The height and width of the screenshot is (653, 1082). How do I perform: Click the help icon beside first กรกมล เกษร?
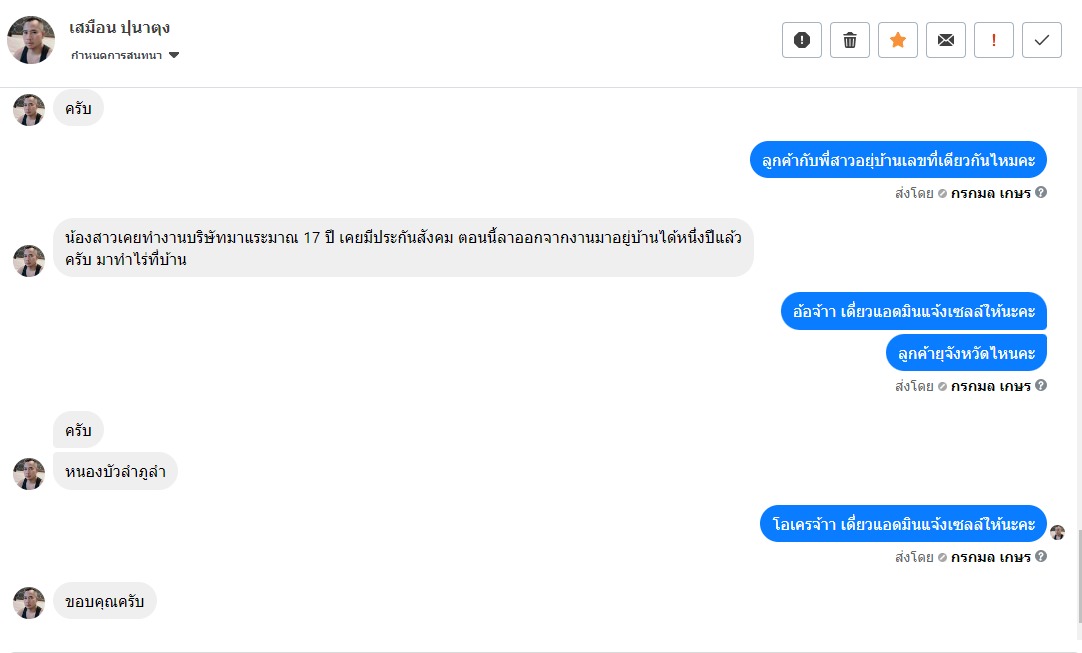click(1041, 192)
